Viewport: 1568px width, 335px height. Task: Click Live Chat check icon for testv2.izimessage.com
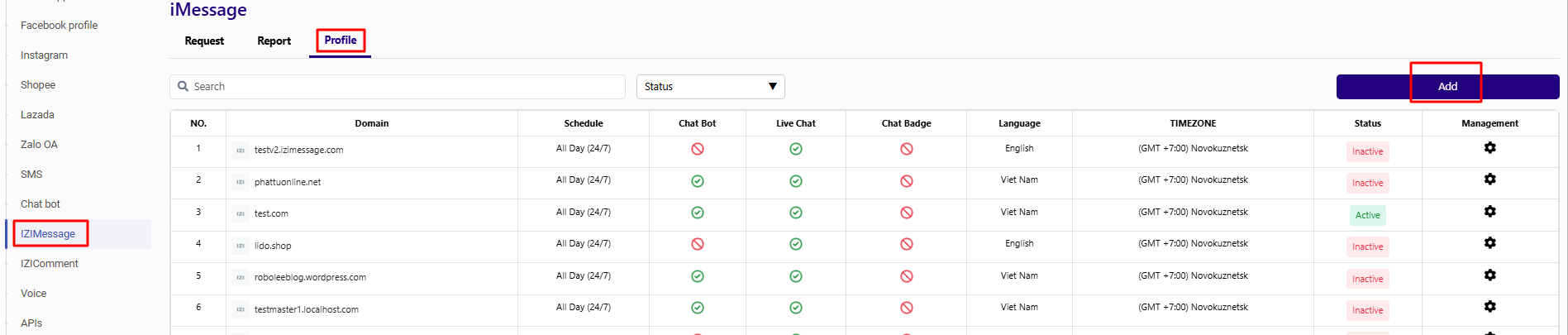[796, 149]
